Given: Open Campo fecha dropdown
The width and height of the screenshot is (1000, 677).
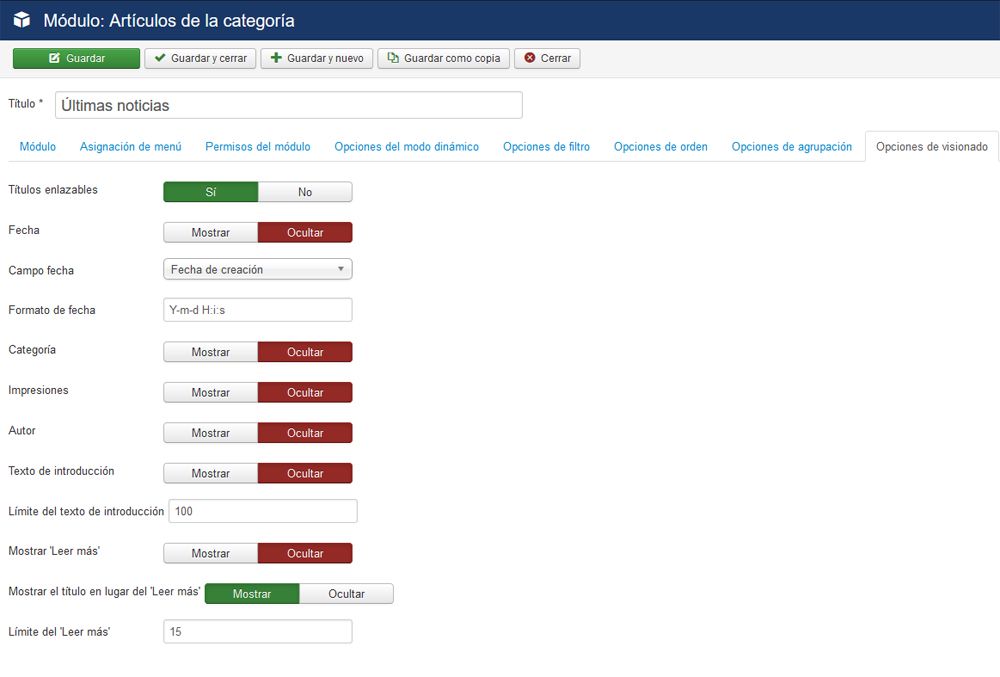Looking at the screenshot, I should [x=258, y=270].
